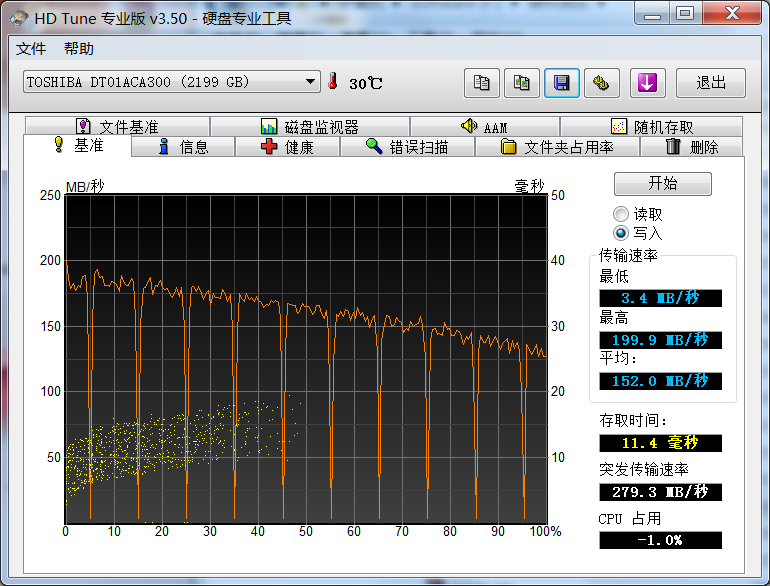The height and width of the screenshot is (586, 770).
Task: Minimize the HD Tune window
Action: pyautogui.click(x=653, y=13)
